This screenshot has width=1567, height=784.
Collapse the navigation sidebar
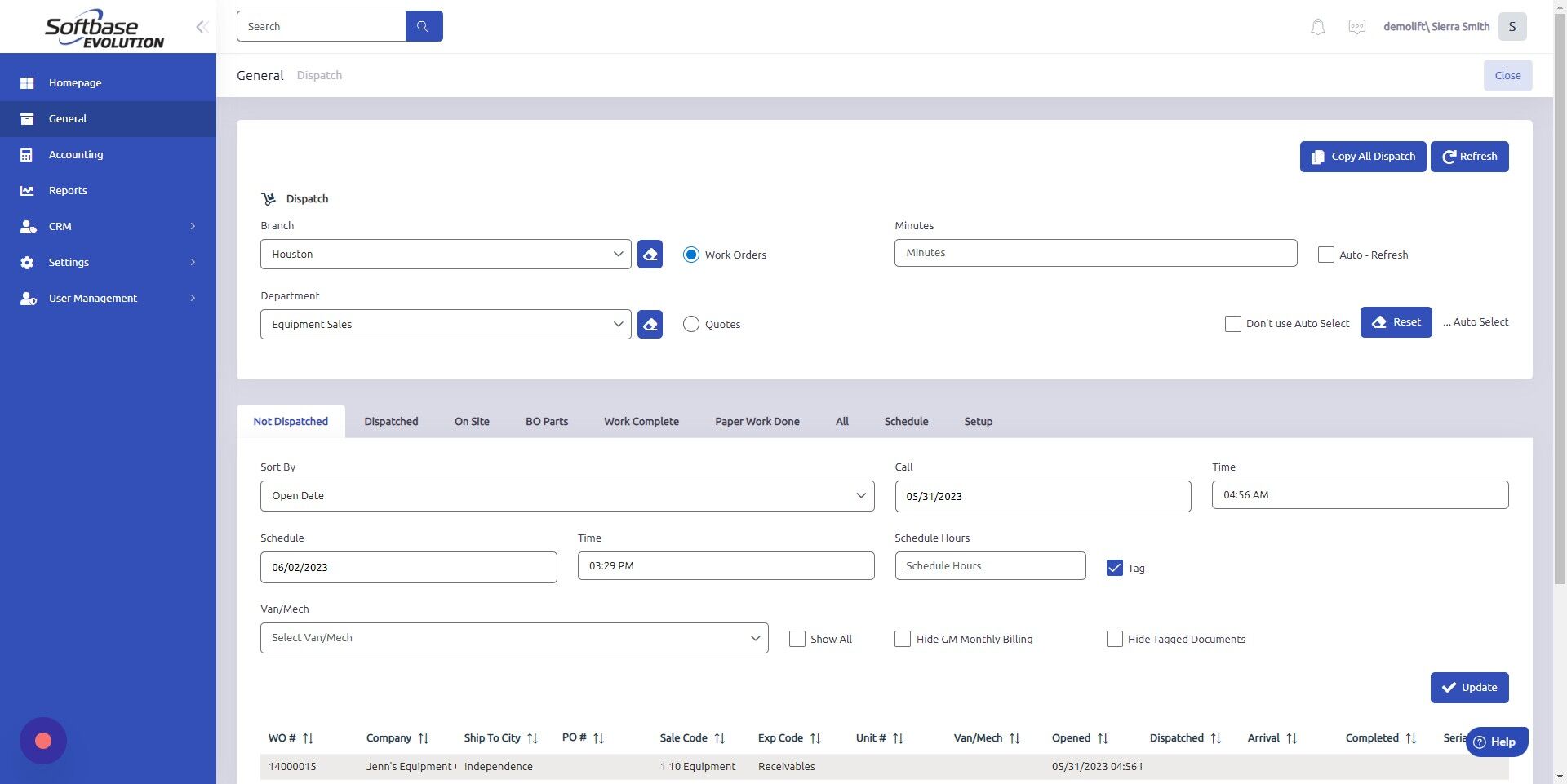pos(202,26)
